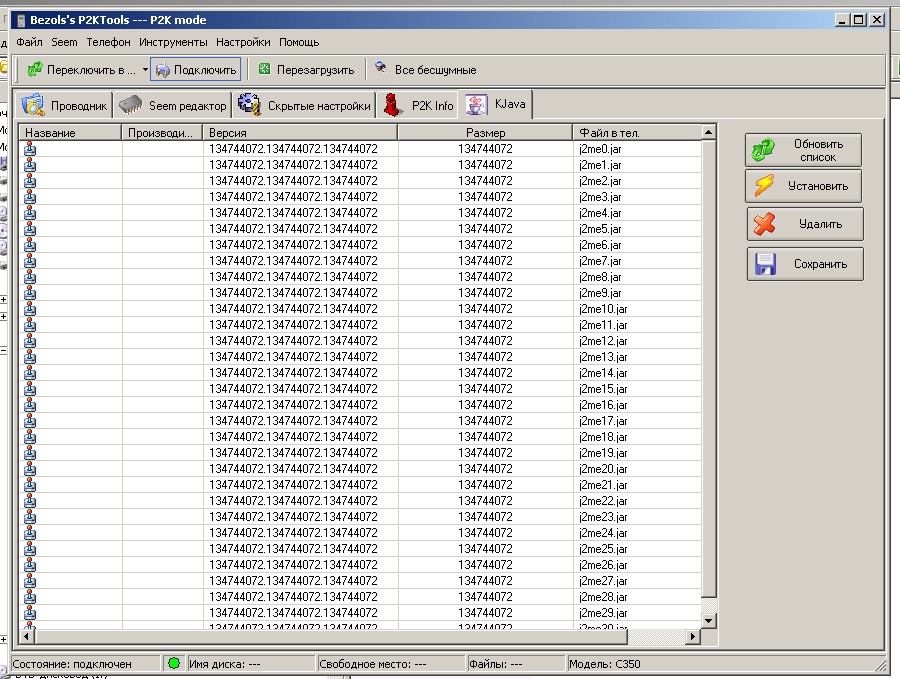Switch to the Проводник tab

click(x=64, y=105)
